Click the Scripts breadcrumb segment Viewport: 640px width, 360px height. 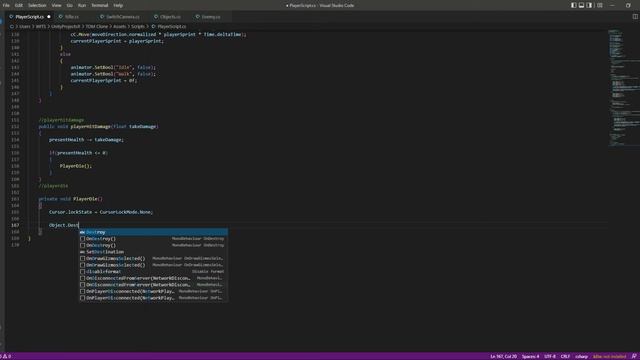click(x=138, y=27)
